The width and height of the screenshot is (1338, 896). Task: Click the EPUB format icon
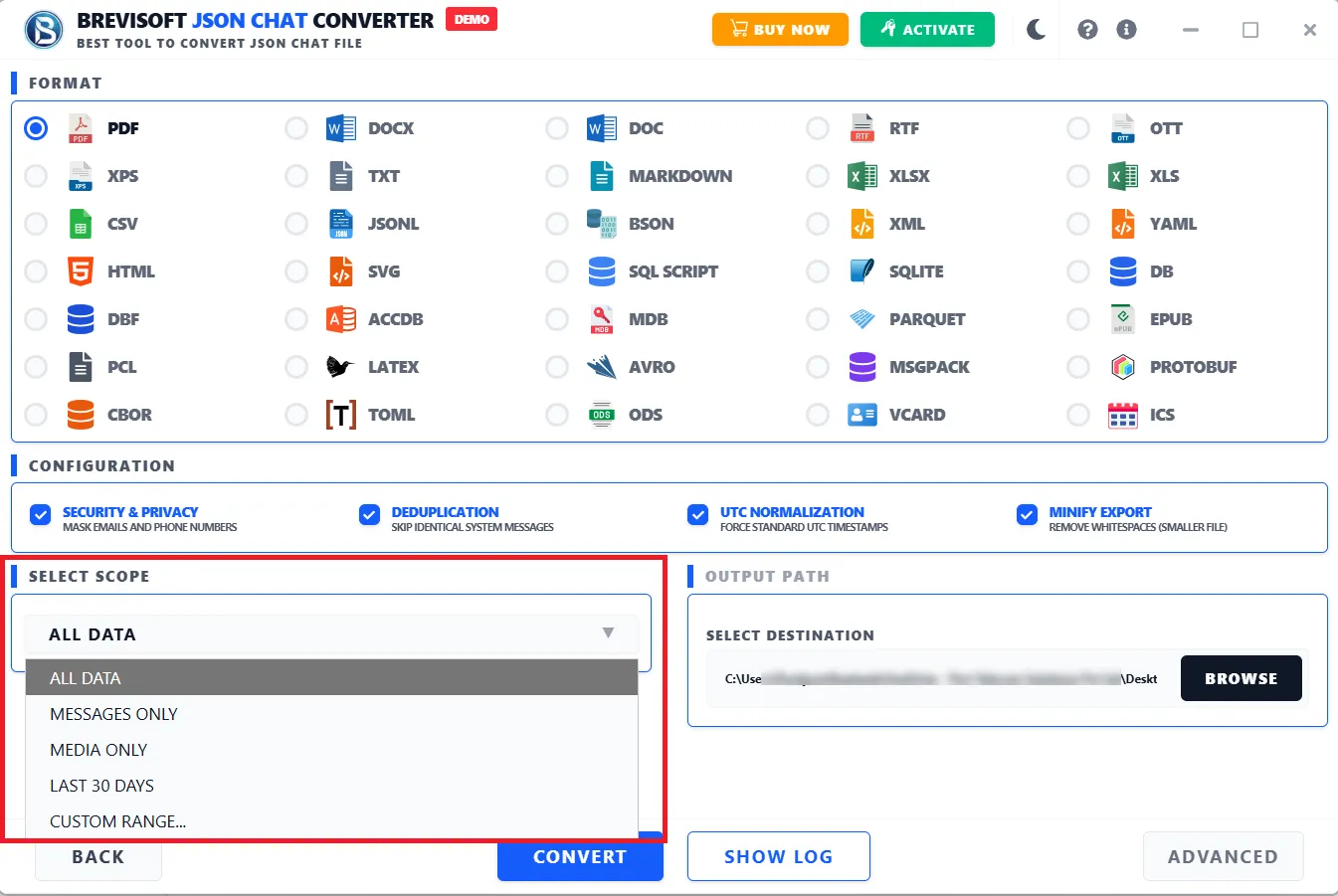coord(1123,319)
